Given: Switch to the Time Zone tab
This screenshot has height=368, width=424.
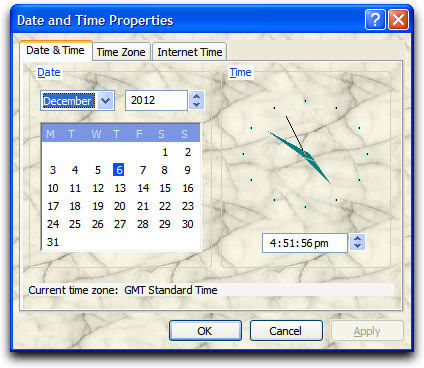Looking at the screenshot, I should [x=121, y=52].
